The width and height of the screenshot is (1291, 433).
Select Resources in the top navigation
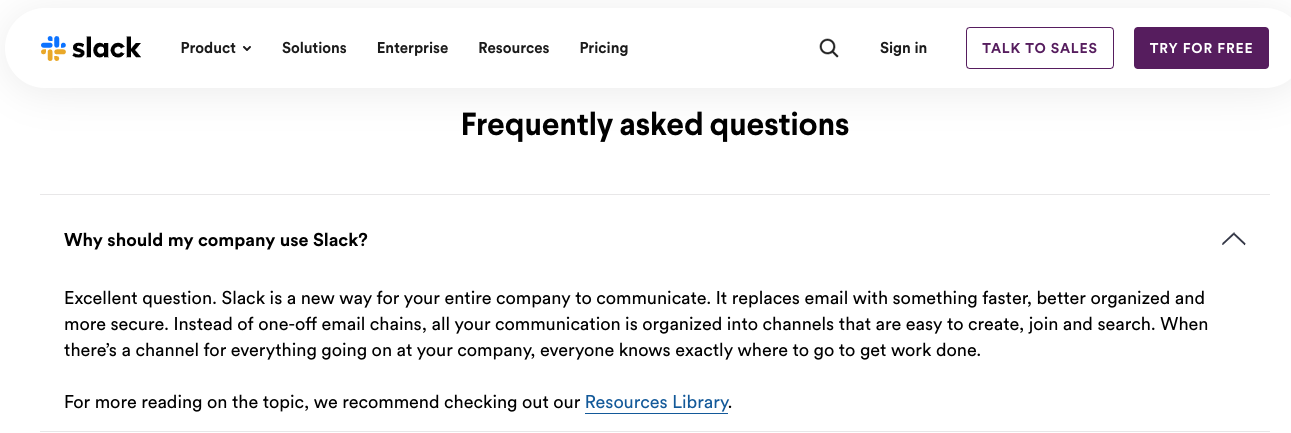tap(513, 48)
